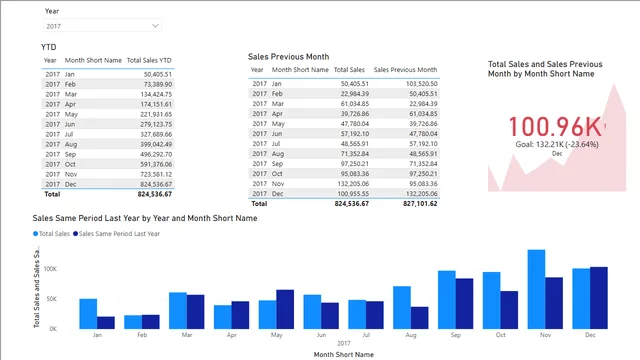Click chart title Sales Same Period Last Year
The height and width of the screenshot is (360, 640).
tap(145, 218)
